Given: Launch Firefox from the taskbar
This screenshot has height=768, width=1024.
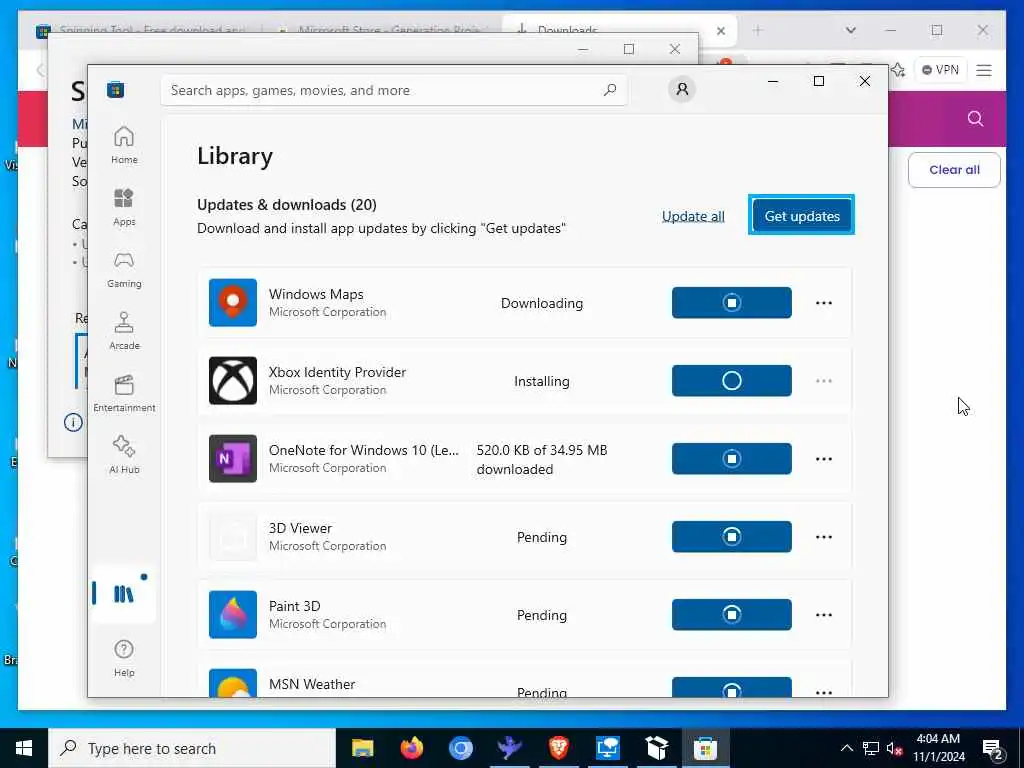Looking at the screenshot, I should [411, 748].
